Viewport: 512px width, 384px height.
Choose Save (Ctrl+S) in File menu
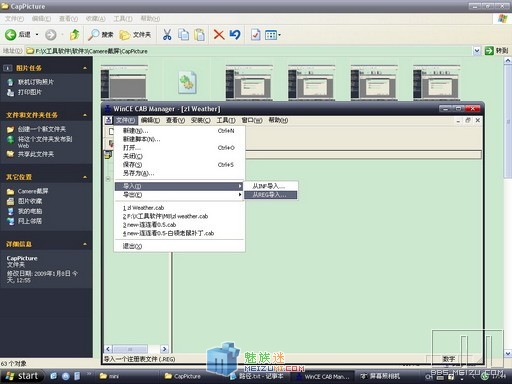pos(179,165)
